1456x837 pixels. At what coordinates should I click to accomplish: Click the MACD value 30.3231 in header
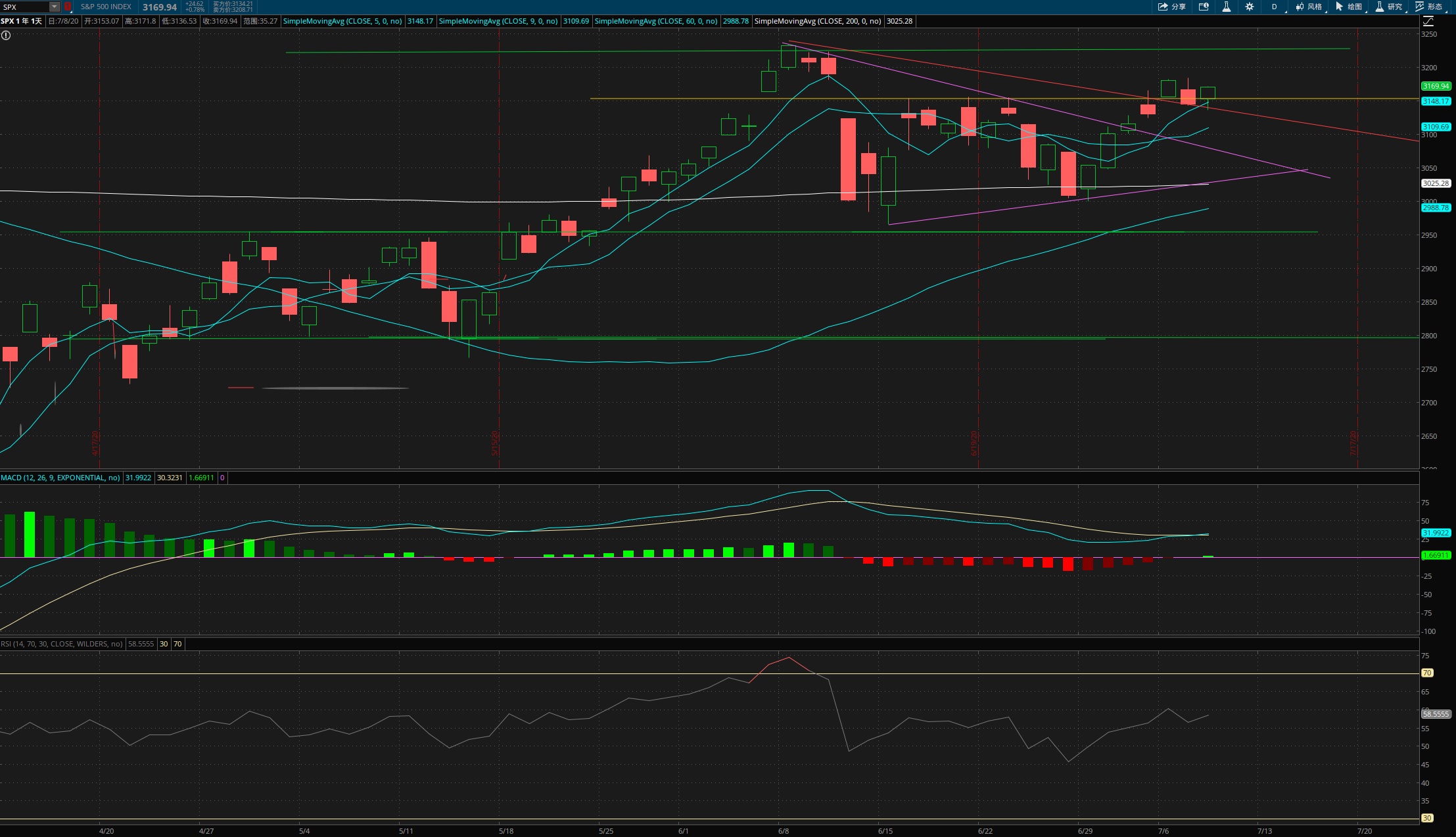[170, 478]
